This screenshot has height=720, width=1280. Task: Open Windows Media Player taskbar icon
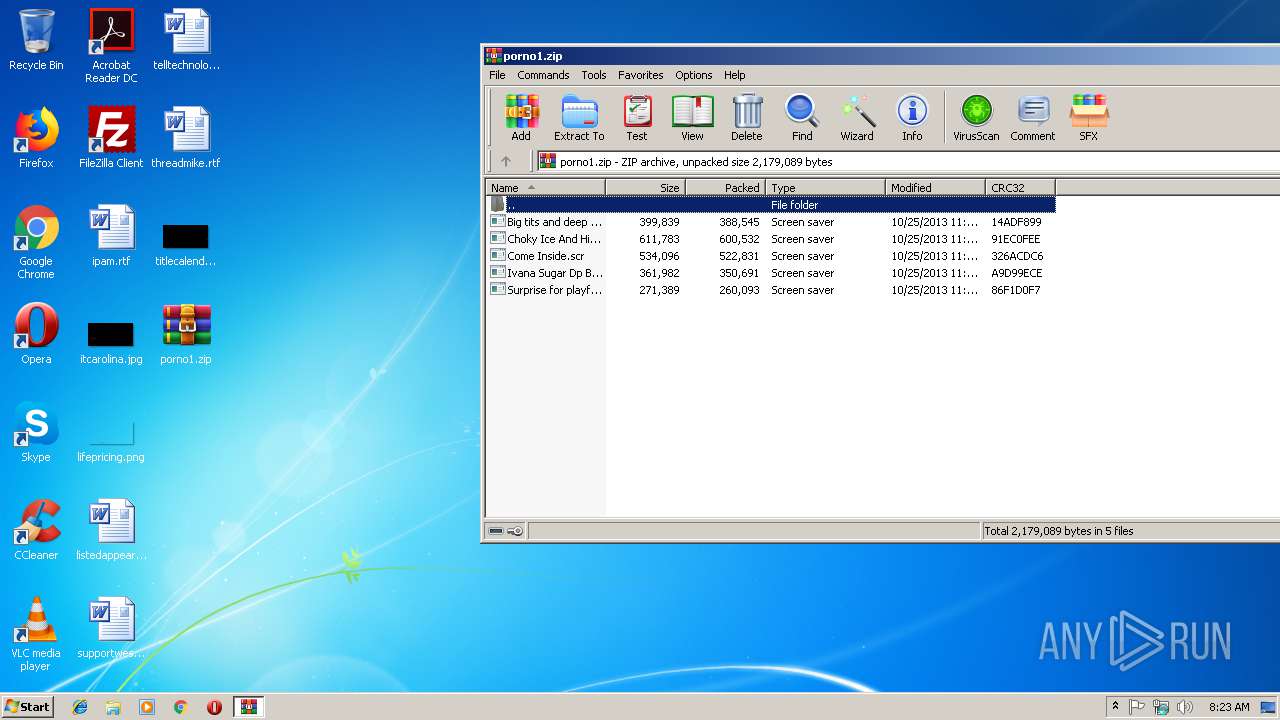click(147, 707)
